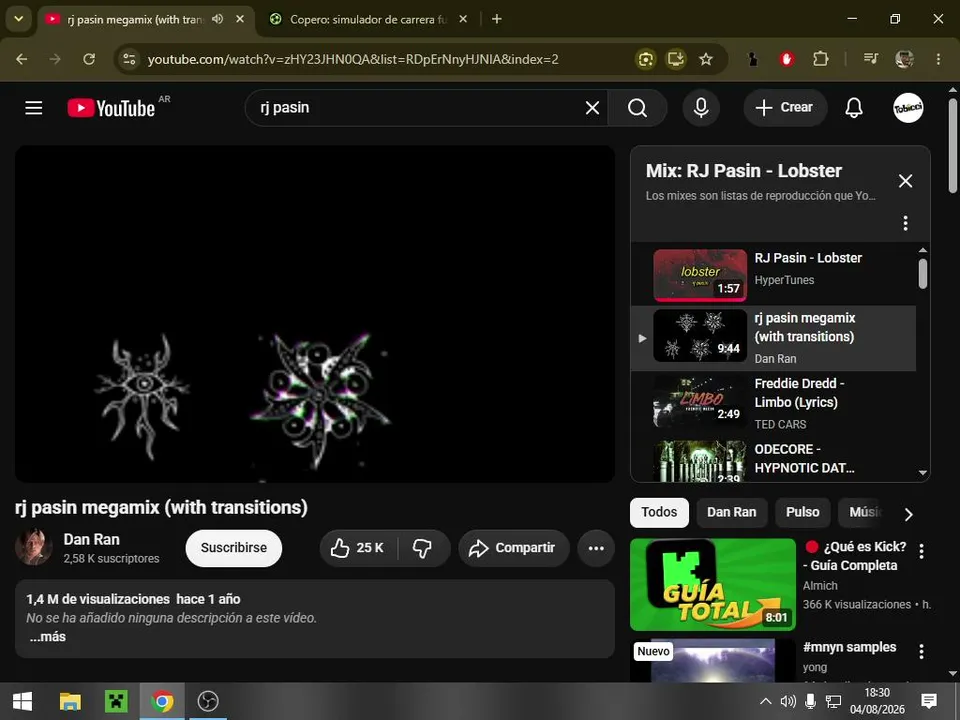Click the YouTube URL address bar
Screen dimensions: 960x720
point(353,59)
